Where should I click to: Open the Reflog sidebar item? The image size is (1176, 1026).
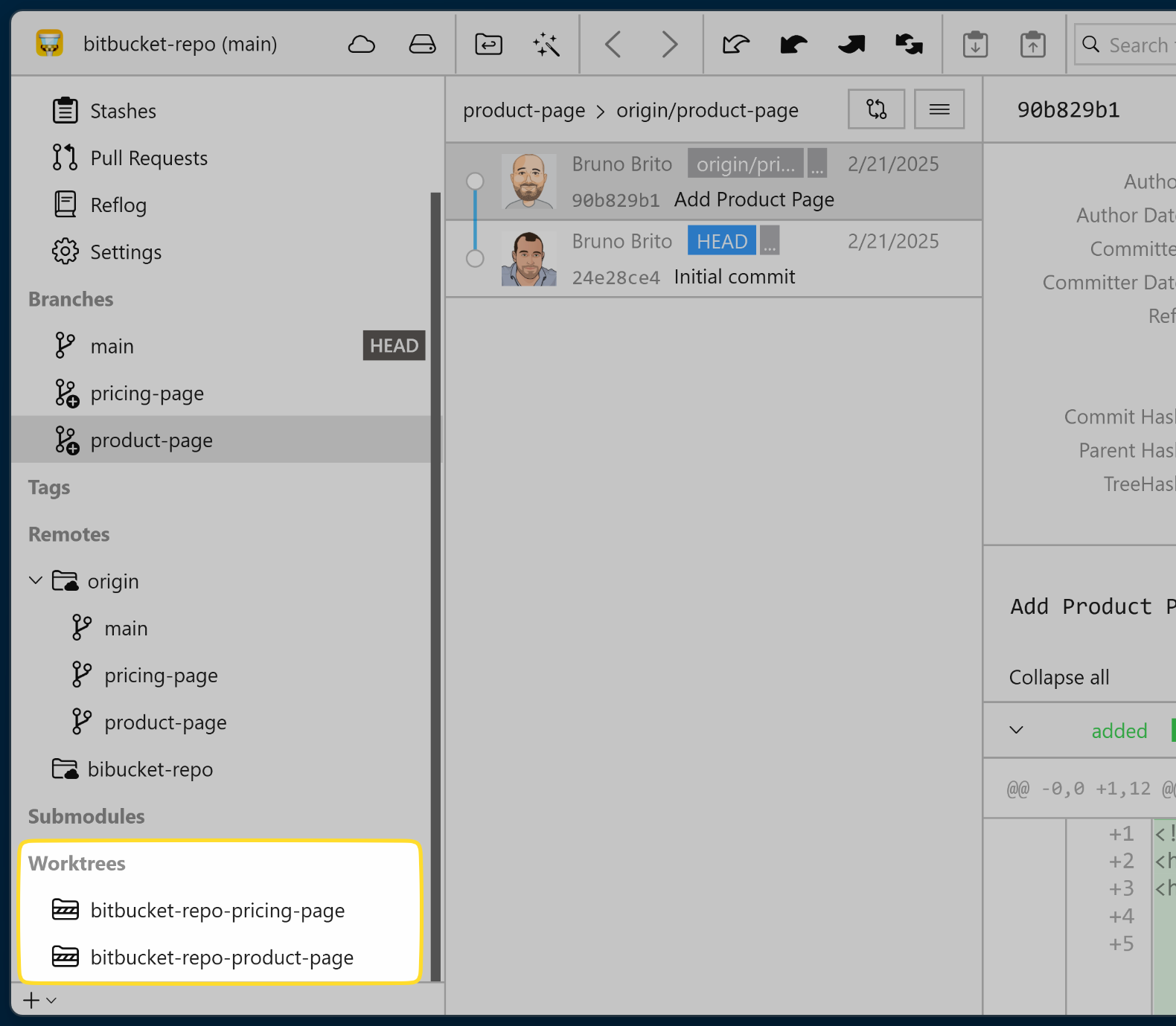tap(118, 205)
